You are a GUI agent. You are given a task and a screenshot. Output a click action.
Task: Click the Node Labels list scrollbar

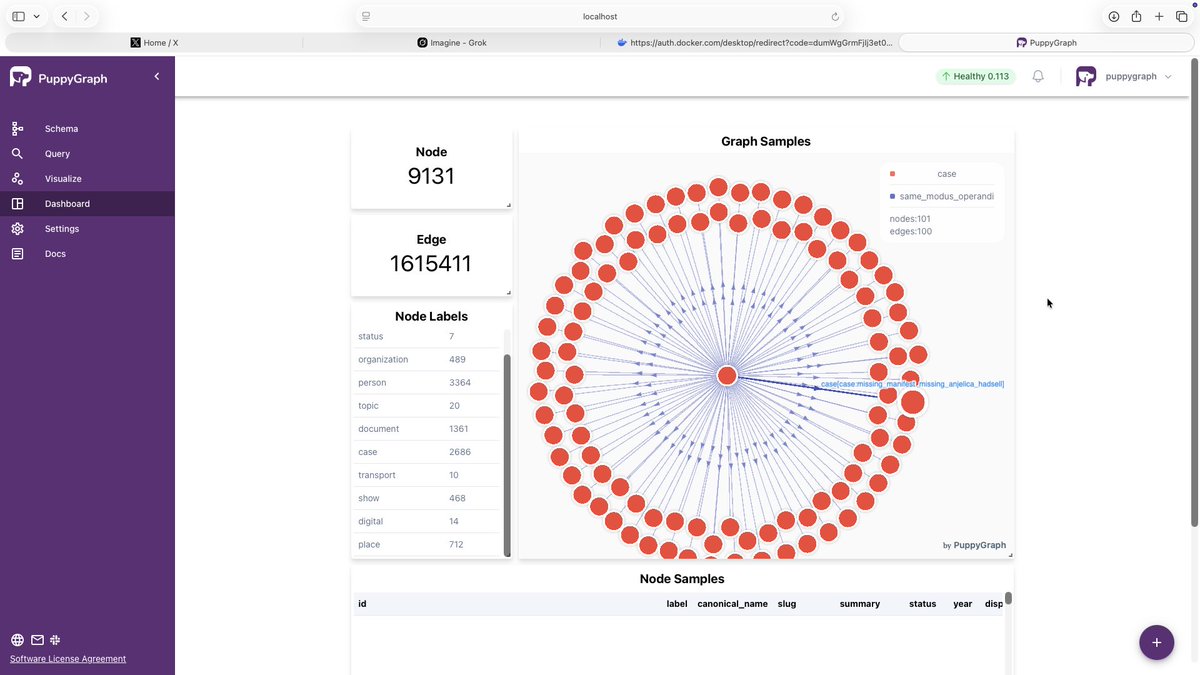(507, 455)
